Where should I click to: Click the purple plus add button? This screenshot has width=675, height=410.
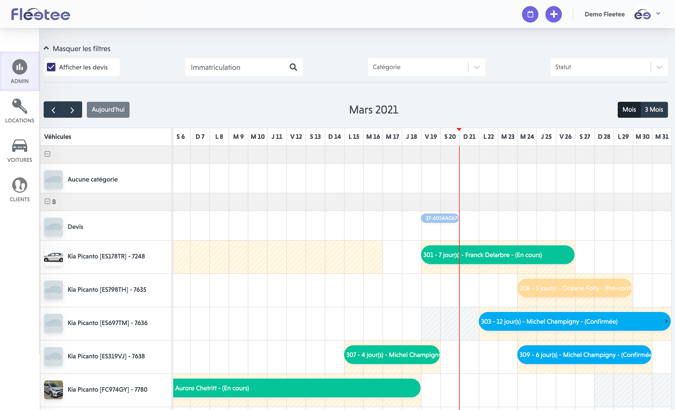554,14
